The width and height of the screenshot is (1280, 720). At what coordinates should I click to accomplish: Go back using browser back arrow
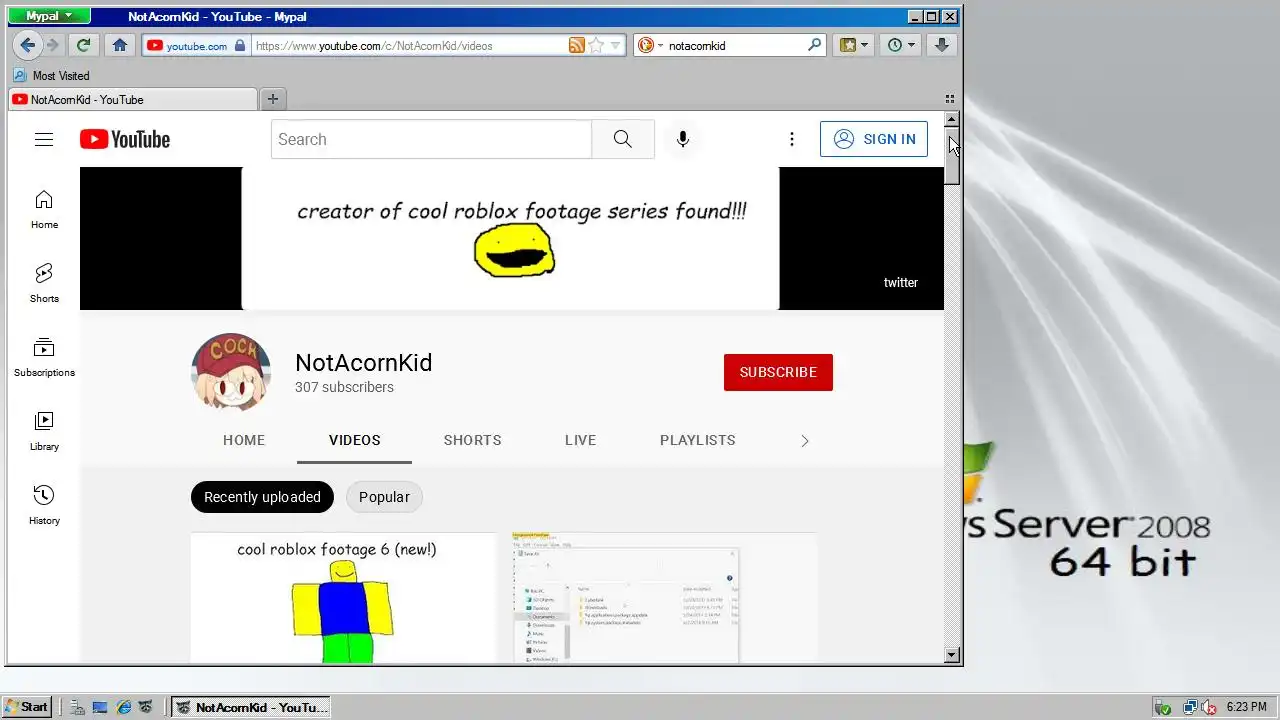[28, 45]
